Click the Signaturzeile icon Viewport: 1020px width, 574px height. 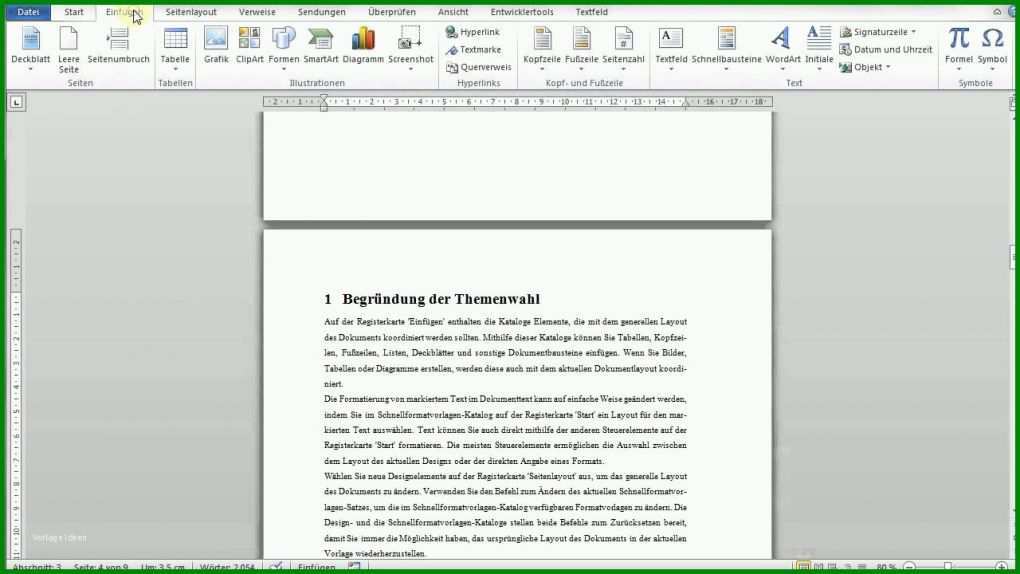[846, 32]
